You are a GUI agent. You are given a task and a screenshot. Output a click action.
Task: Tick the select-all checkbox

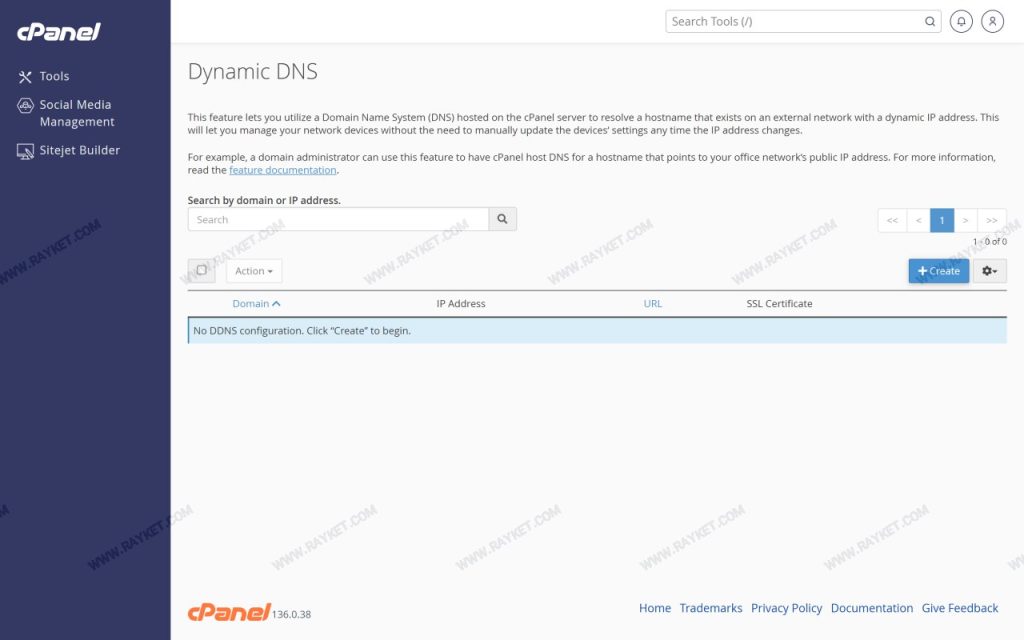pos(201,270)
